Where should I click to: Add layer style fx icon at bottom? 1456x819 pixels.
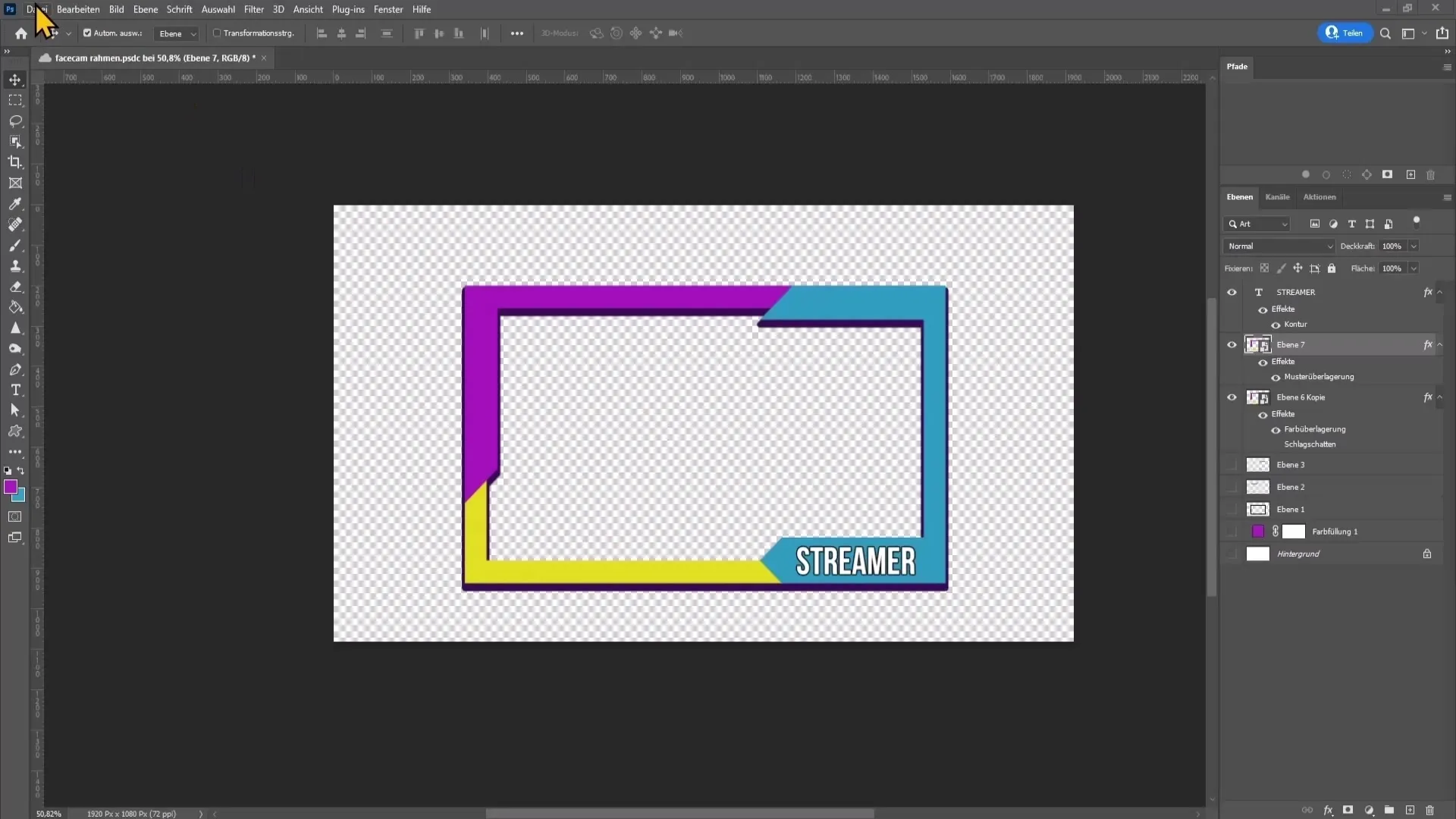tap(1328, 810)
